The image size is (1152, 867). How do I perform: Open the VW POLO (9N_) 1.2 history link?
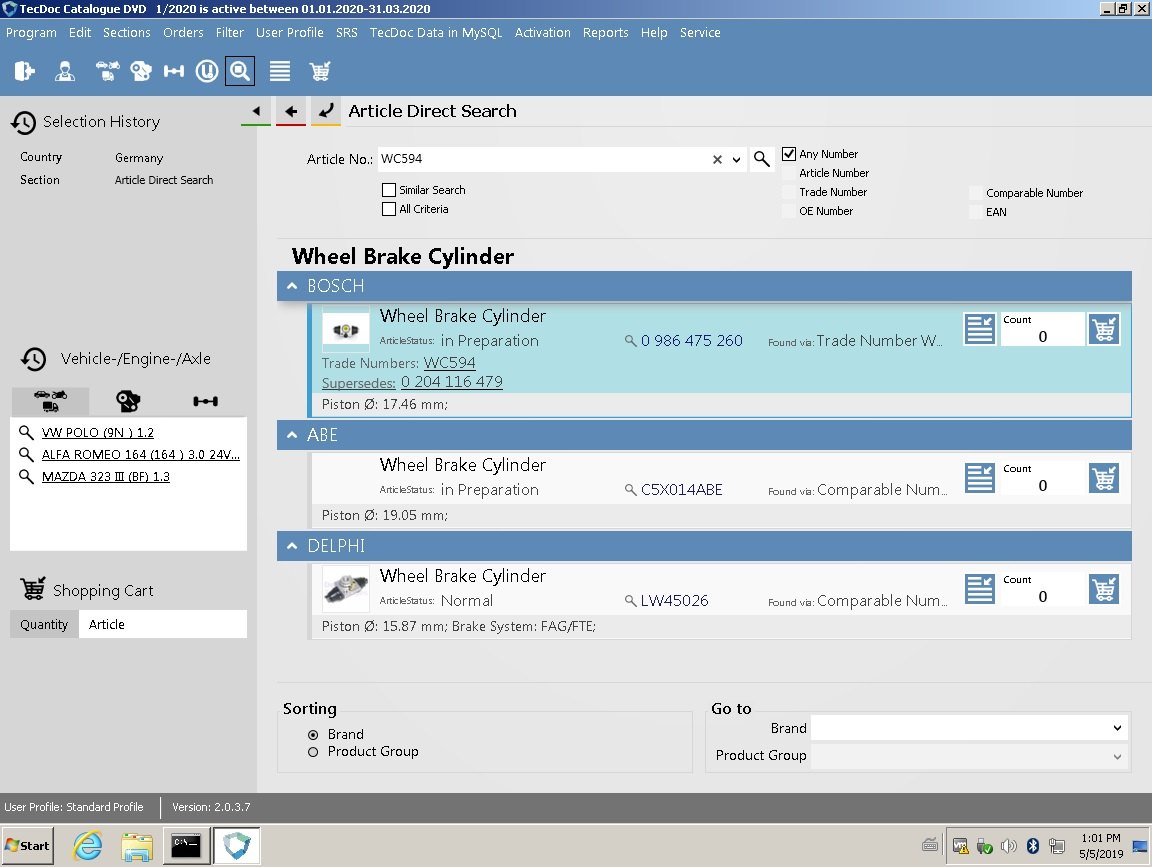pyautogui.click(x=98, y=433)
